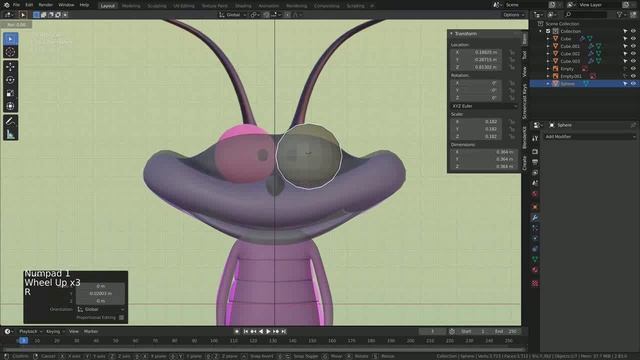This screenshot has height=360, width=640.
Task: Click the timeline End frame field
Action: coord(506,331)
